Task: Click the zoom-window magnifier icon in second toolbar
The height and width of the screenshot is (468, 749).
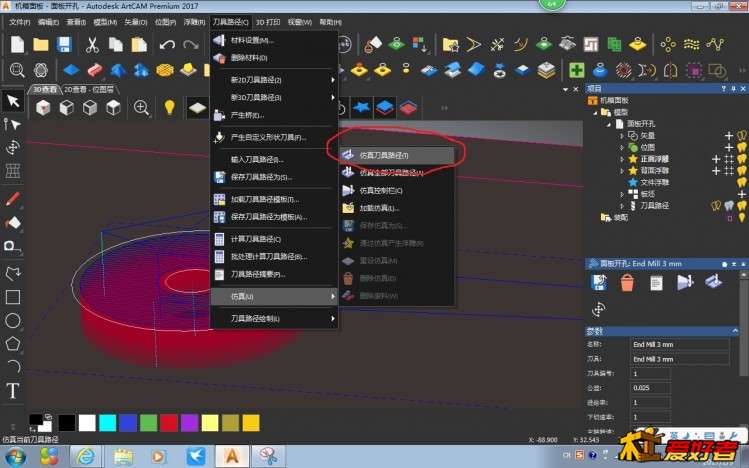Action: pyautogui.click(x=17, y=71)
